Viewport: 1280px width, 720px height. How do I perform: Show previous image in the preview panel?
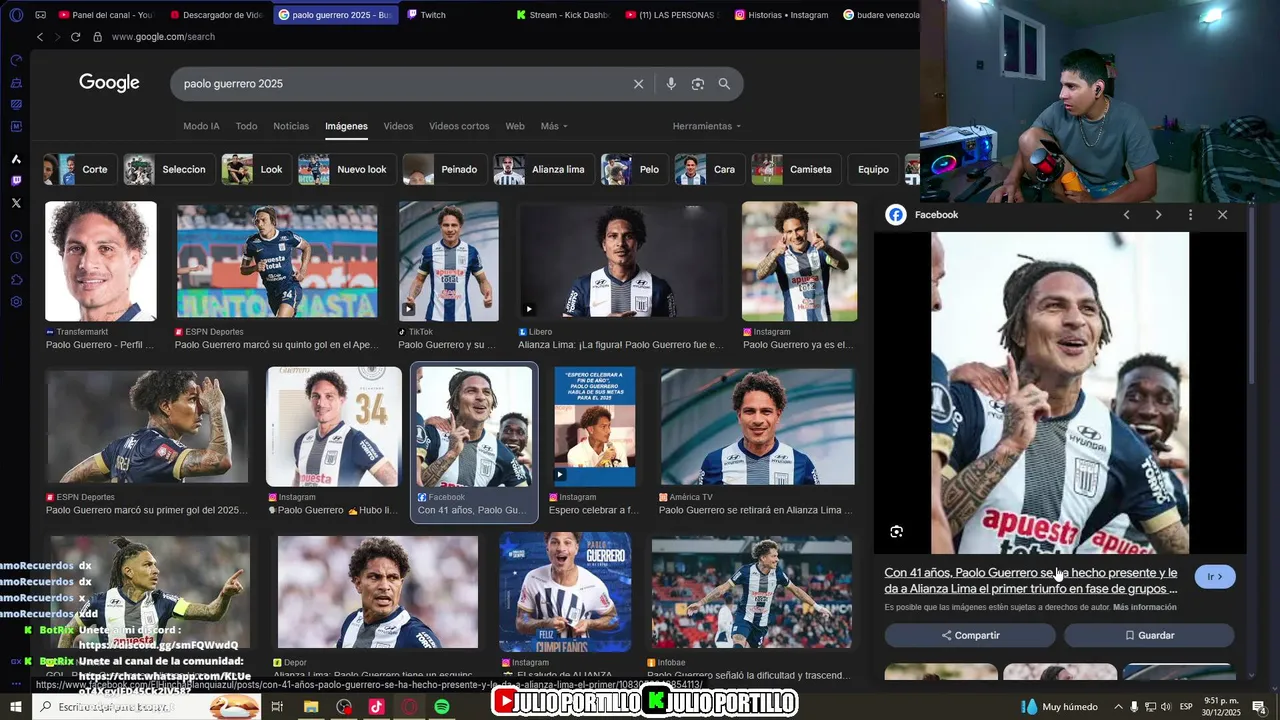coord(1127,215)
